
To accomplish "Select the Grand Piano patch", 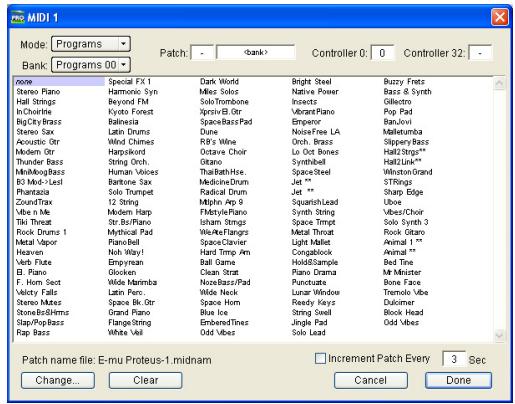I will (129, 312).
